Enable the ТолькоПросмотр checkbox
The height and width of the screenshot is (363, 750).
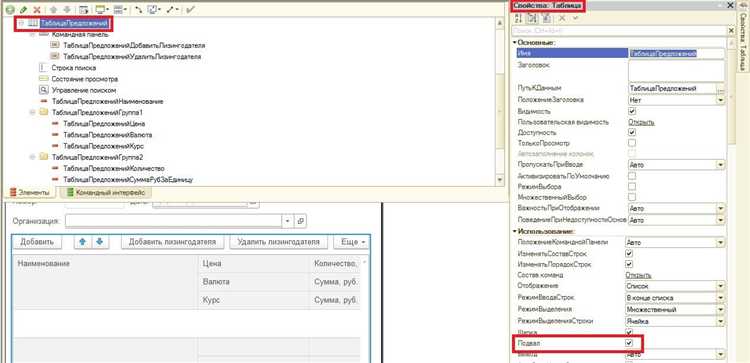point(632,143)
